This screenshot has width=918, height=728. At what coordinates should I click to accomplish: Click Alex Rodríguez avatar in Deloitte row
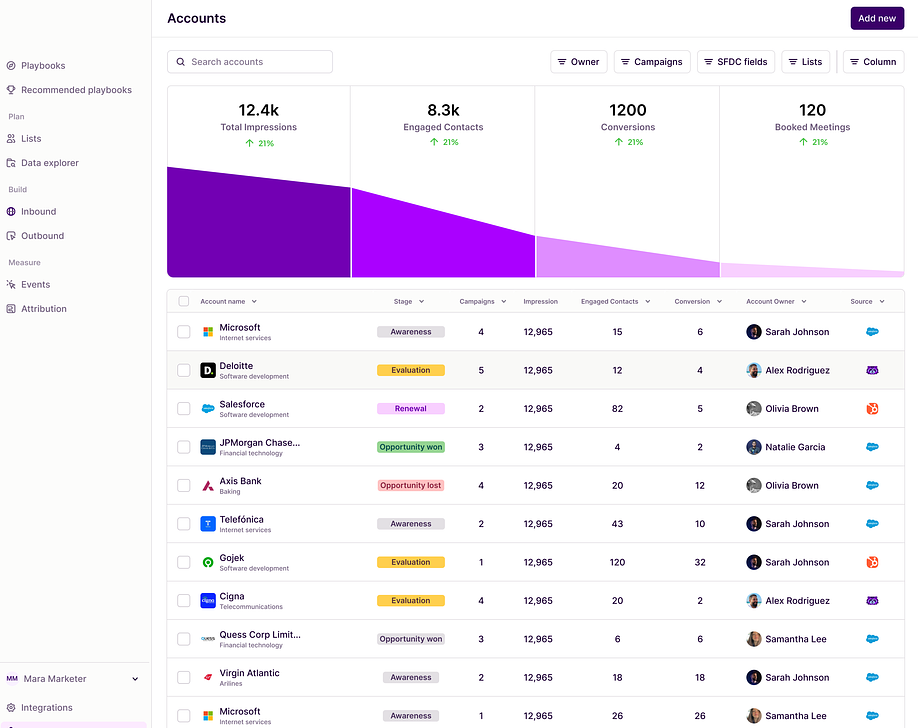[x=754, y=370]
